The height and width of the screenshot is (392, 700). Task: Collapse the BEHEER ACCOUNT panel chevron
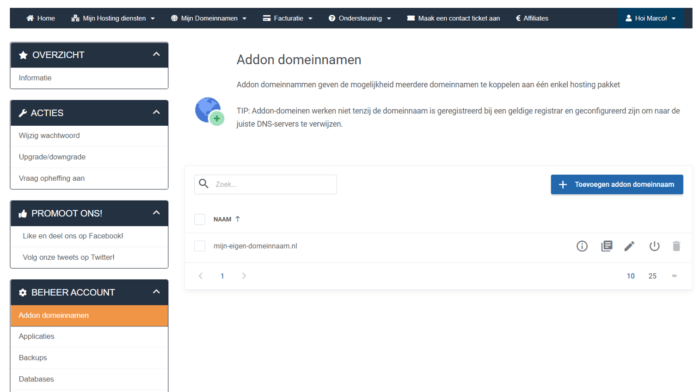(x=156, y=292)
